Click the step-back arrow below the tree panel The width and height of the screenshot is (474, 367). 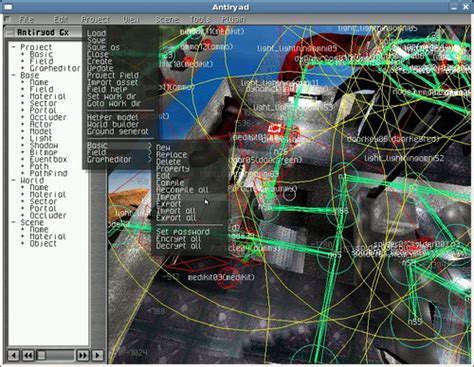coord(14,355)
